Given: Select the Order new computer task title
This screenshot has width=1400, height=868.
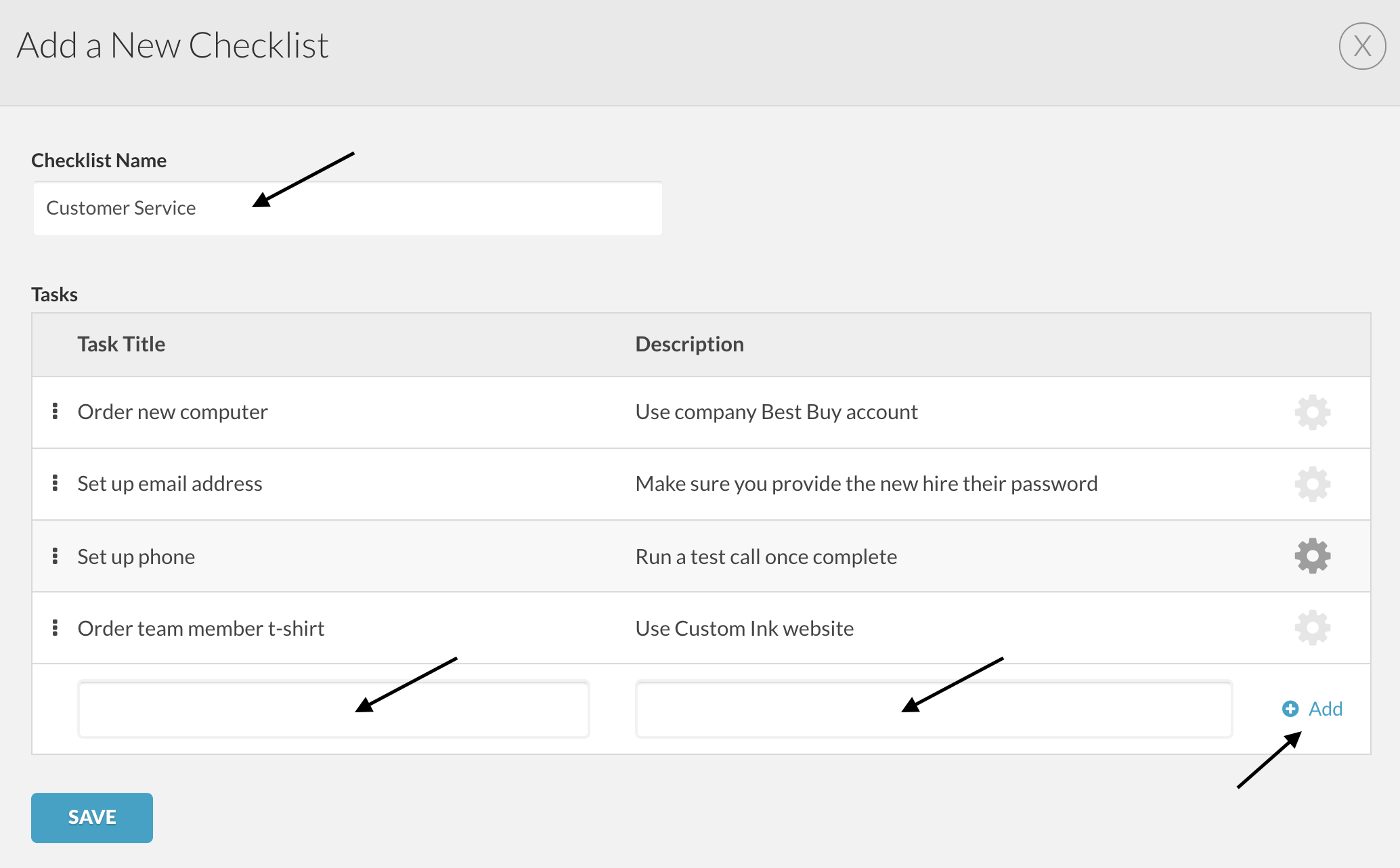Looking at the screenshot, I should point(173,412).
